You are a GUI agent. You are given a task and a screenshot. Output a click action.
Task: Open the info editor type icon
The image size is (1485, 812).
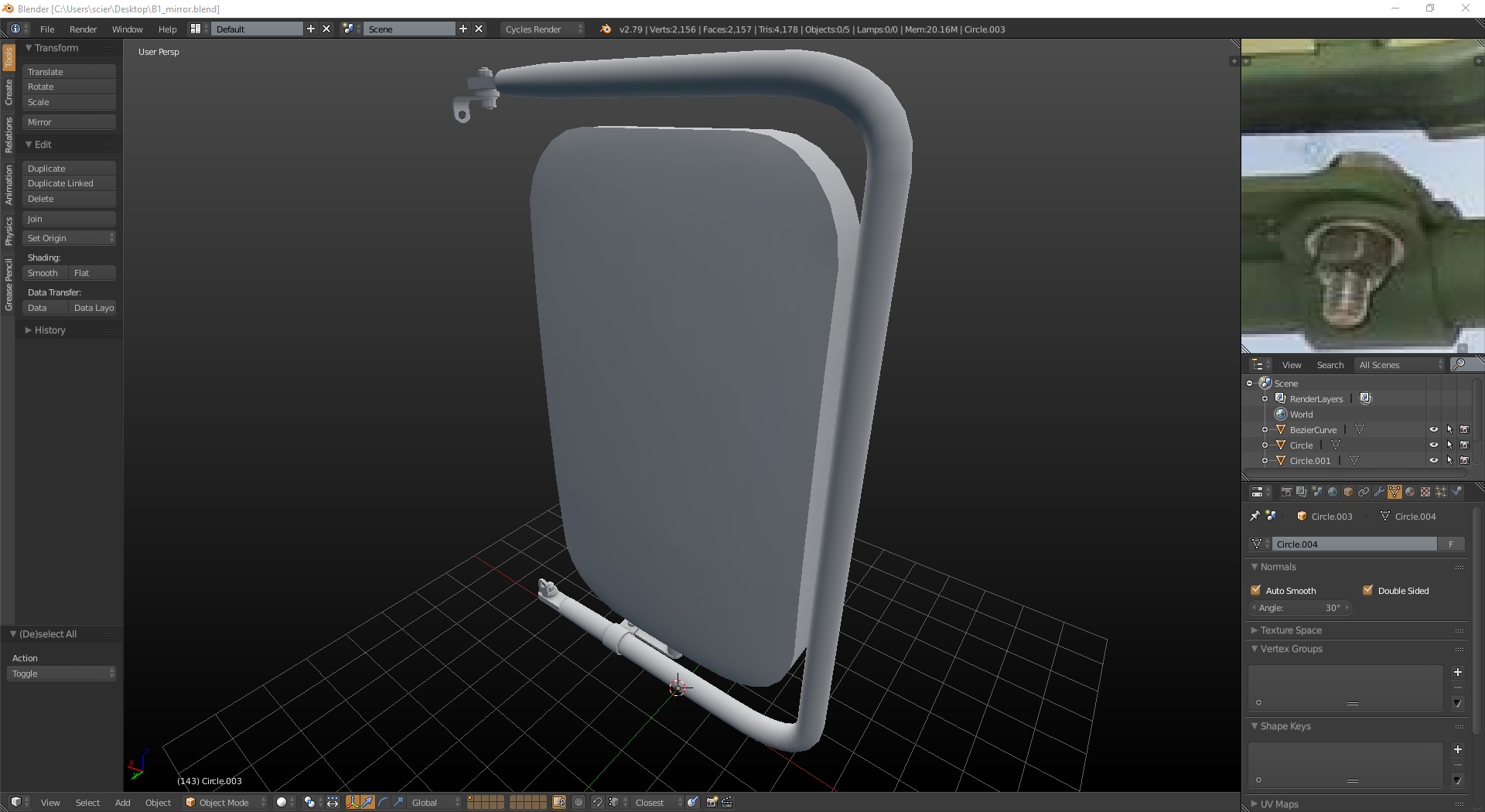tap(19, 29)
